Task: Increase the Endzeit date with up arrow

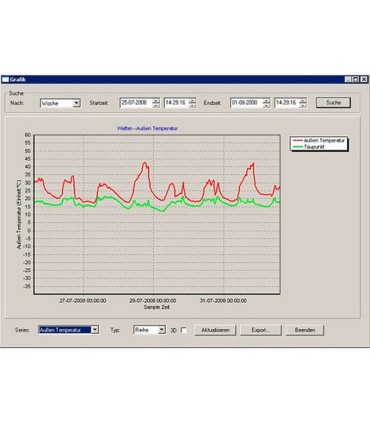Action: (x=266, y=100)
